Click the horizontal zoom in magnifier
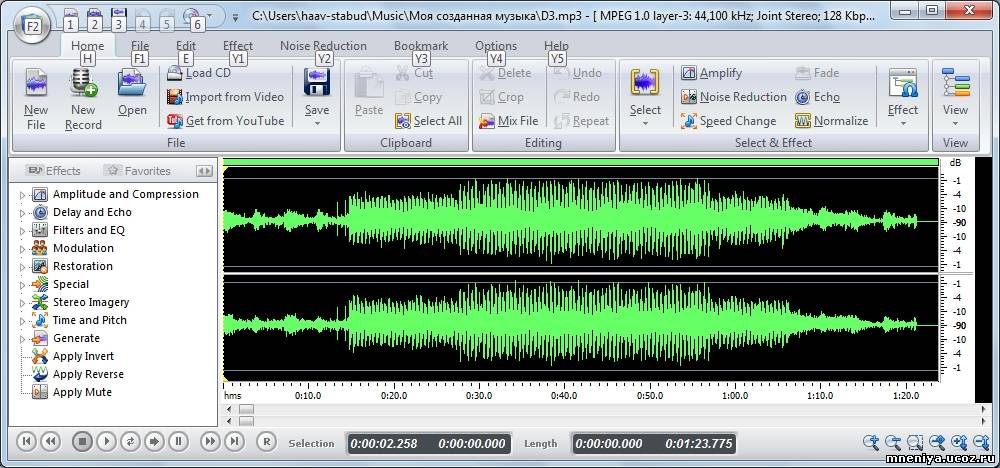Viewport: 1000px width, 468px height. [871, 442]
